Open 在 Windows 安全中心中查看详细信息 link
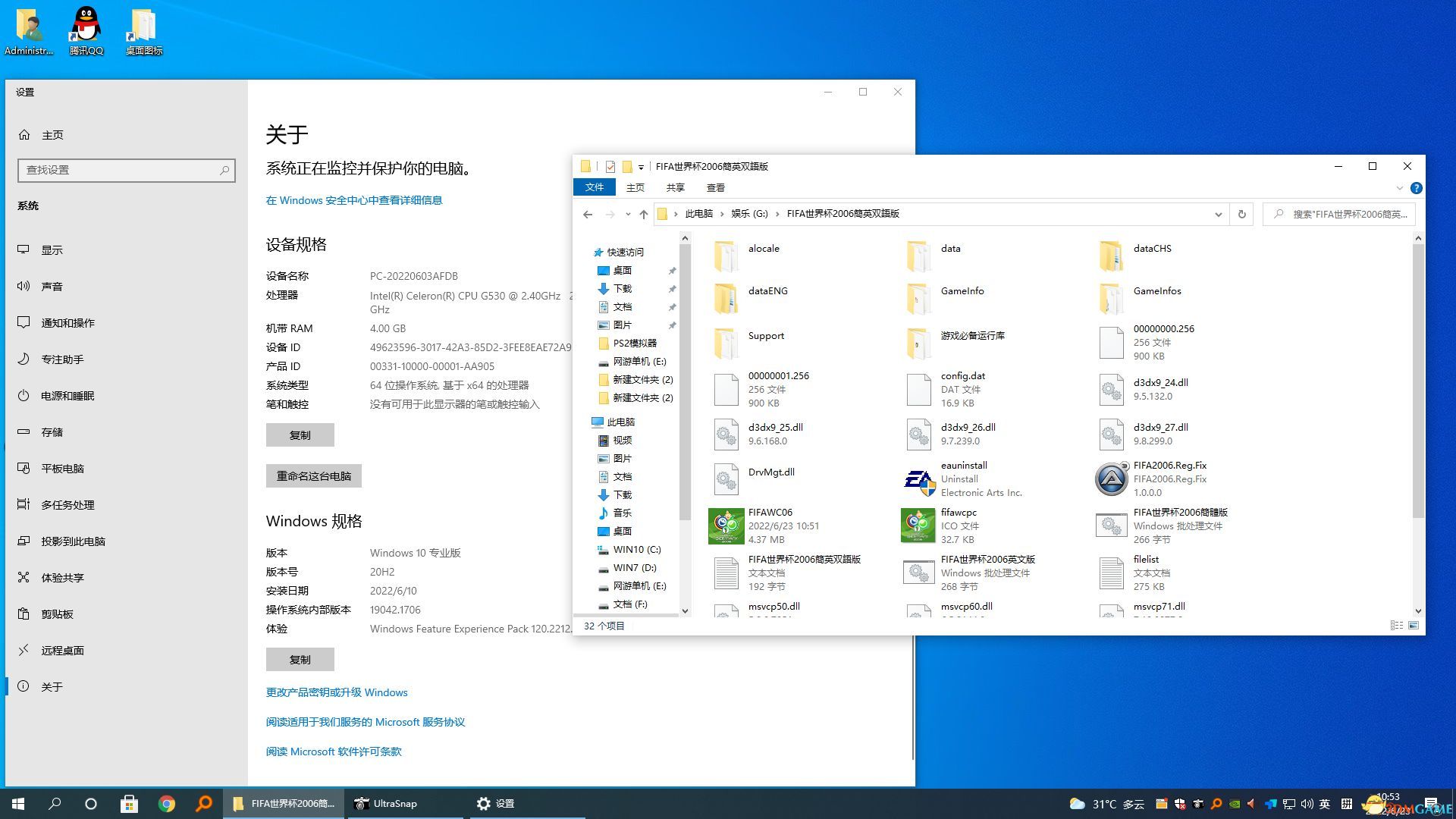Viewport: 1456px width, 819px height. pyautogui.click(x=354, y=200)
